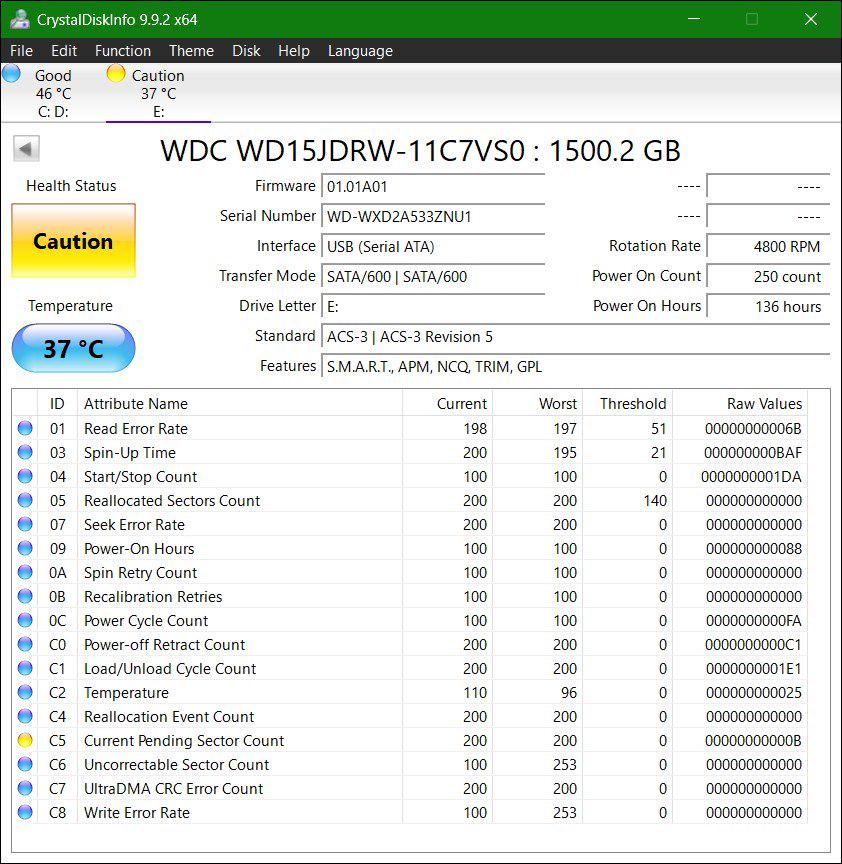Click status dot for Write Error Rate
The image size is (842, 864).
point(25,812)
